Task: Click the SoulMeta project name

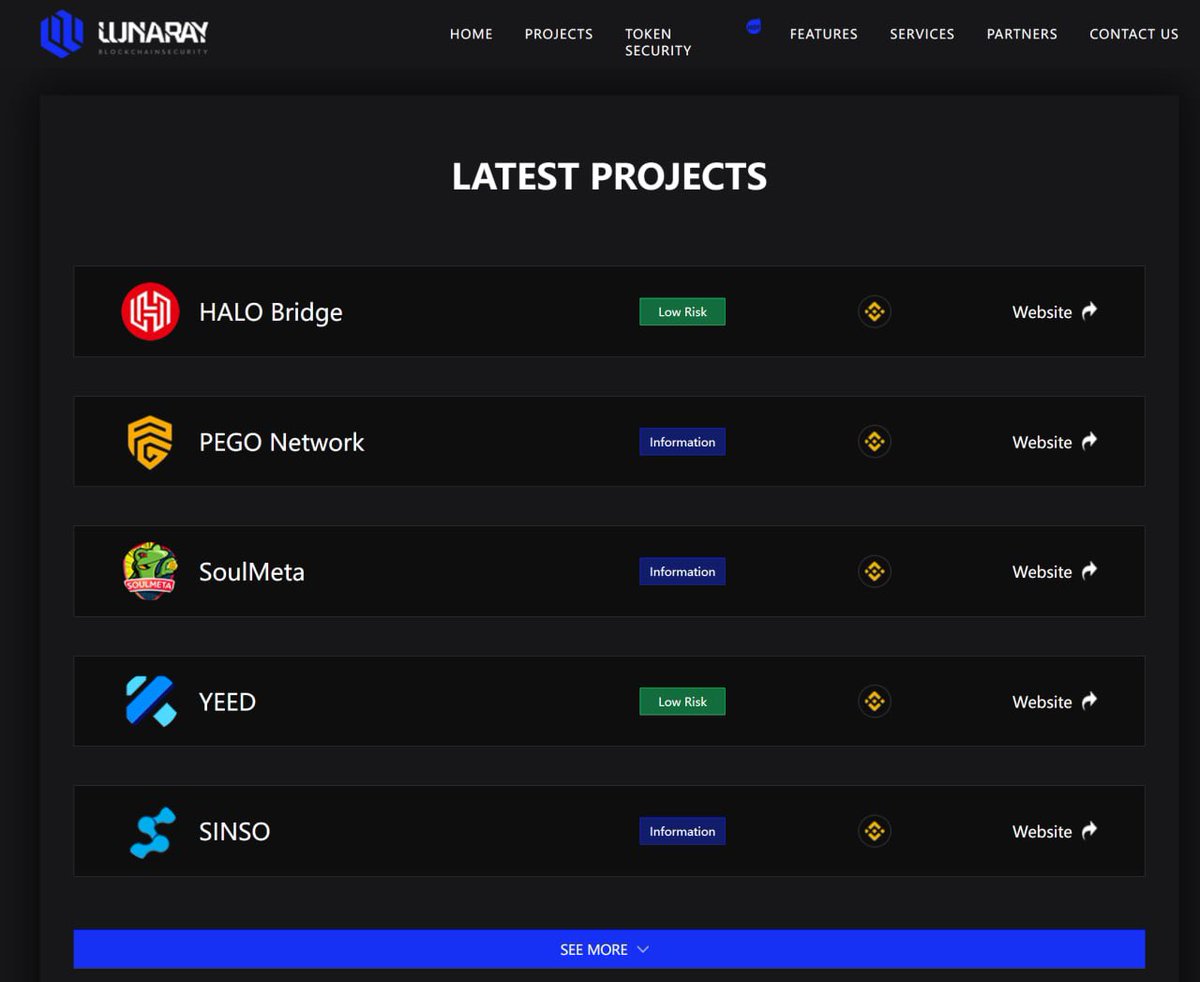Action: tap(252, 572)
